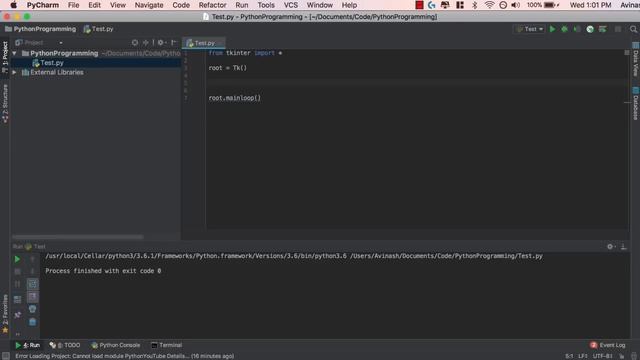Open the Tools menu

point(266,5)
